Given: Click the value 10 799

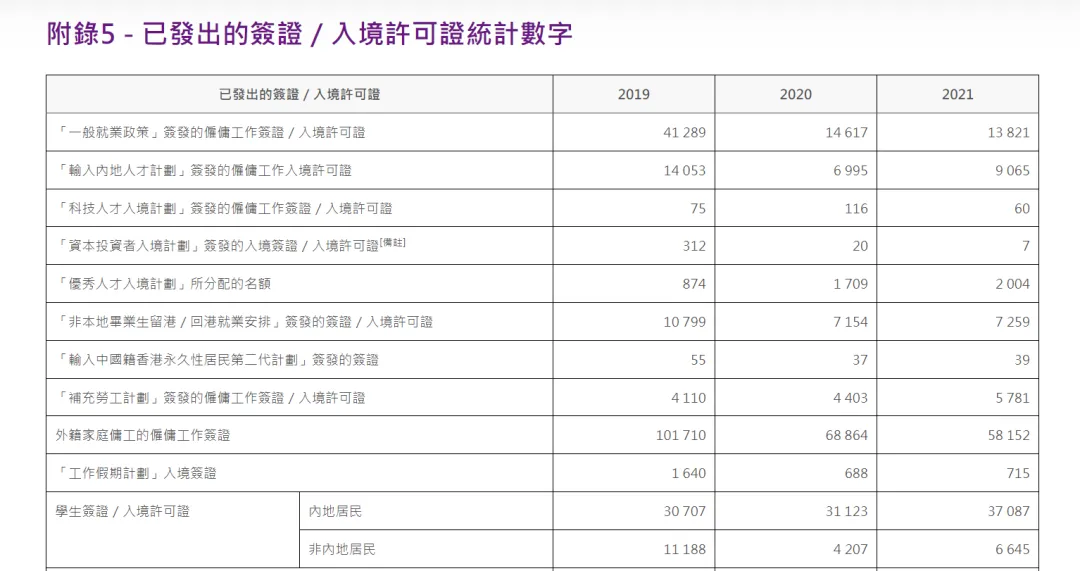Looking at the screenshot, I should pyautogui.click(x=685, y=322).
